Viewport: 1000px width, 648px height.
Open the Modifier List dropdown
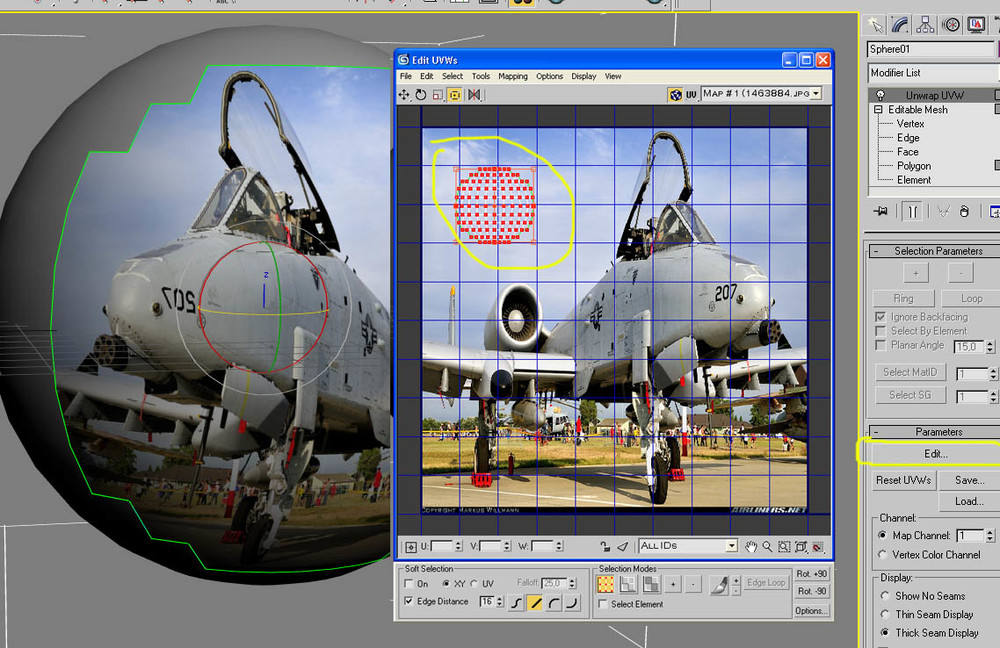point(933,73)
